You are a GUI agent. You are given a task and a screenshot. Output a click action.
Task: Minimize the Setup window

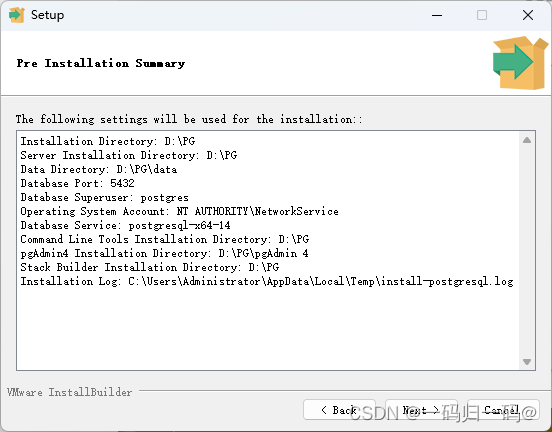coord(437,15)
